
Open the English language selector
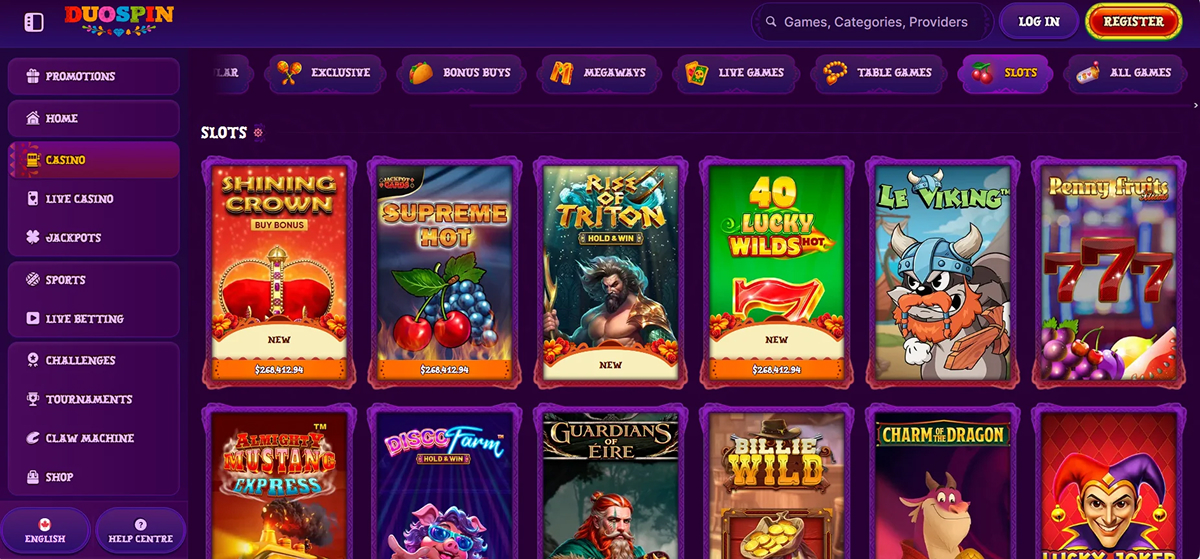tap(45, 531)
